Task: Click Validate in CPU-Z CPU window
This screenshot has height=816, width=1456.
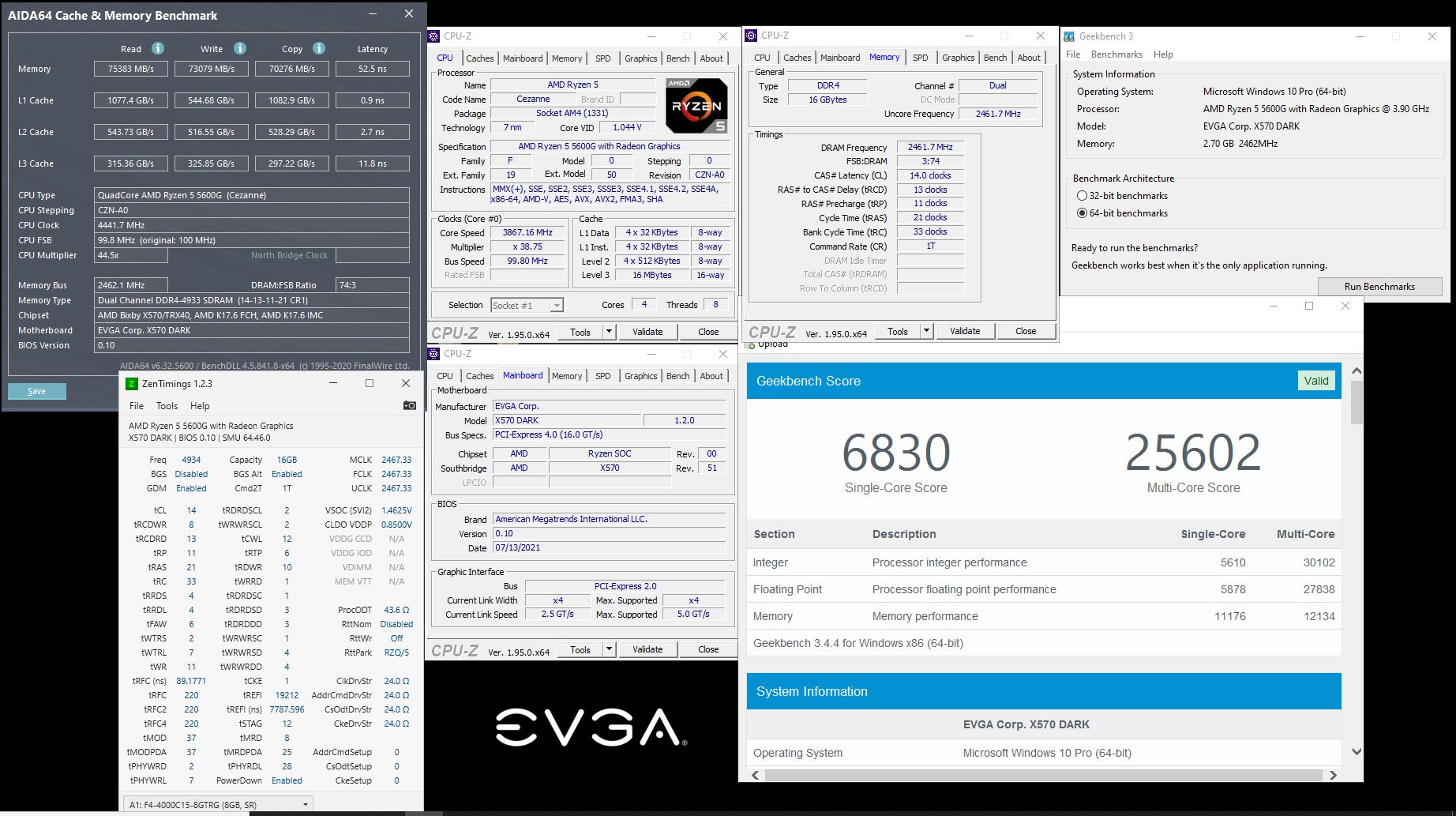Action: click(647, 333)
